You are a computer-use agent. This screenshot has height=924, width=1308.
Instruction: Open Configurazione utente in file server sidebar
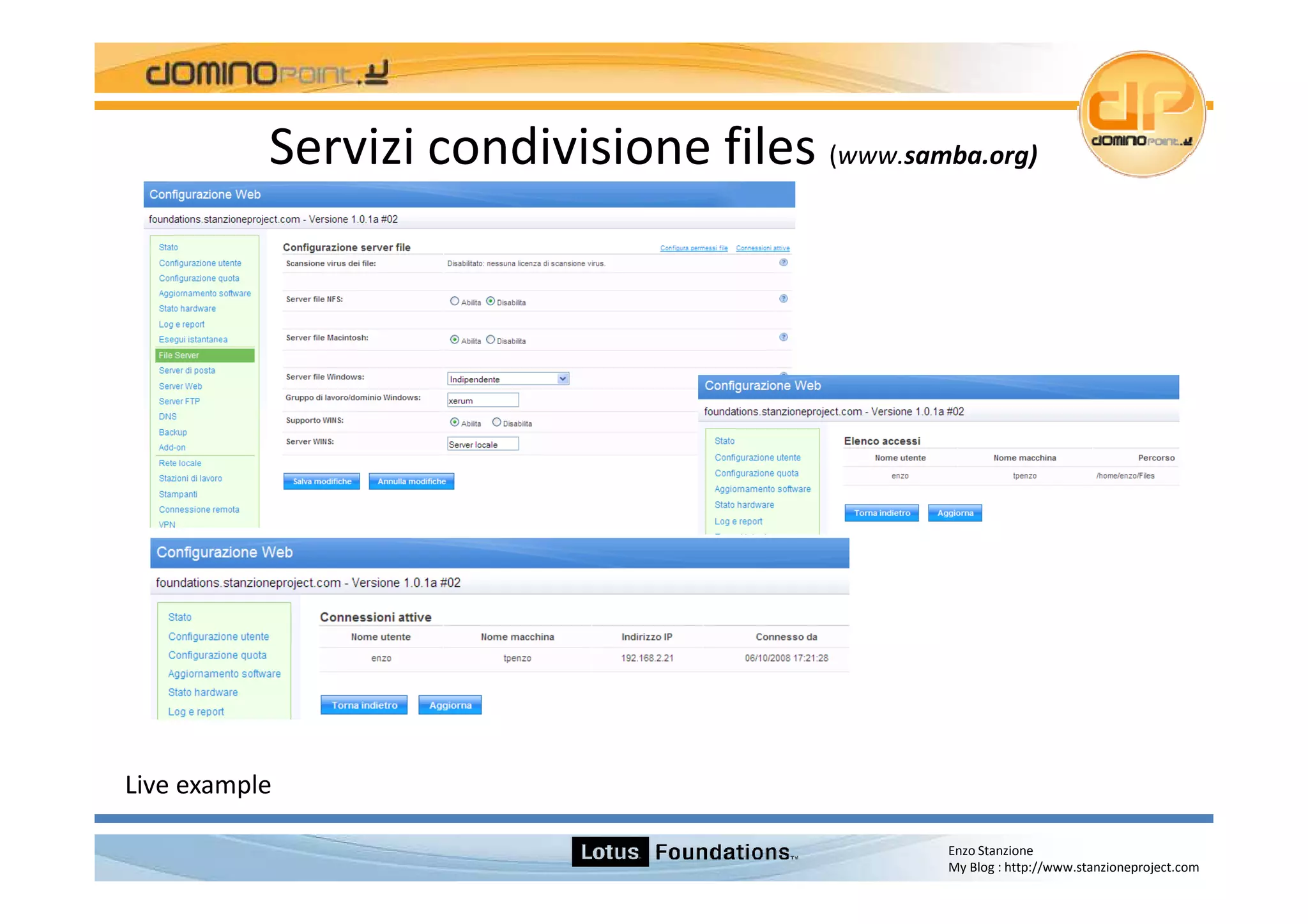click(x=200, y=263)
